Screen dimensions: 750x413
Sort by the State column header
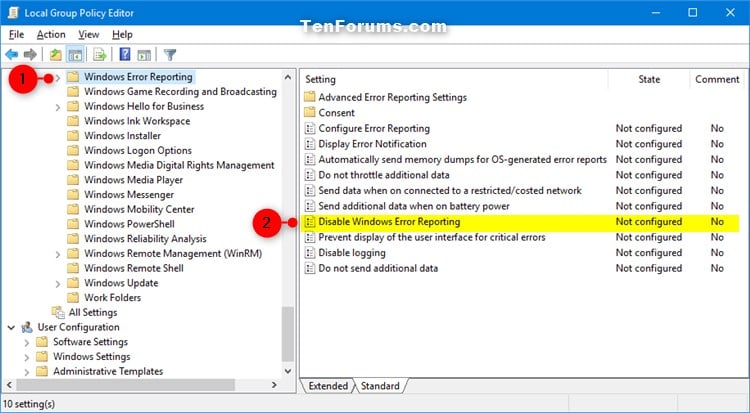[649, 79]
